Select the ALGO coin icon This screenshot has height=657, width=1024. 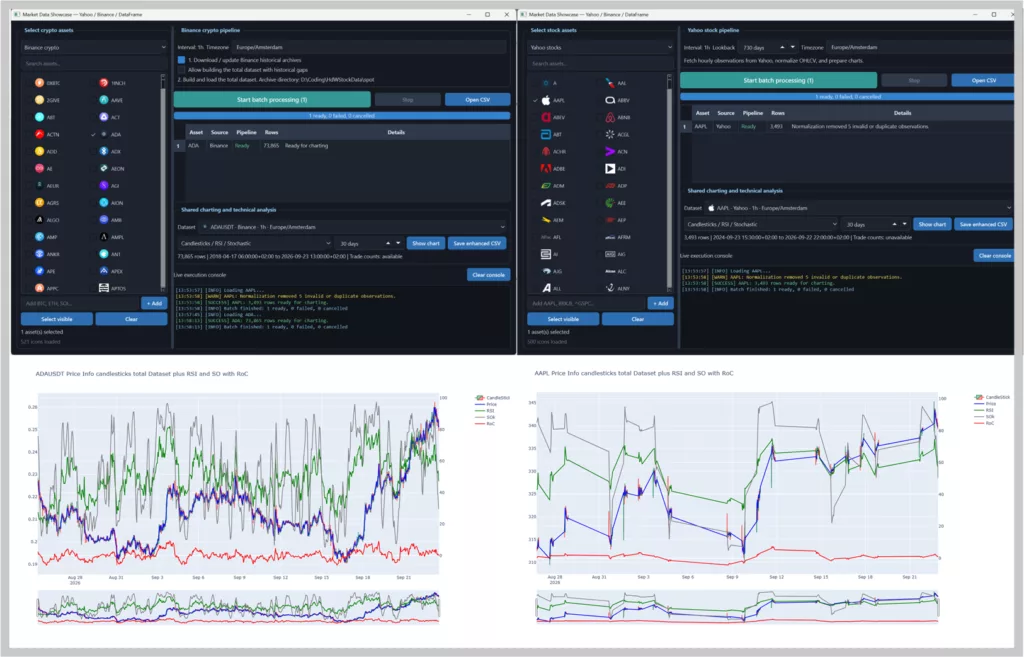point(39,219)
